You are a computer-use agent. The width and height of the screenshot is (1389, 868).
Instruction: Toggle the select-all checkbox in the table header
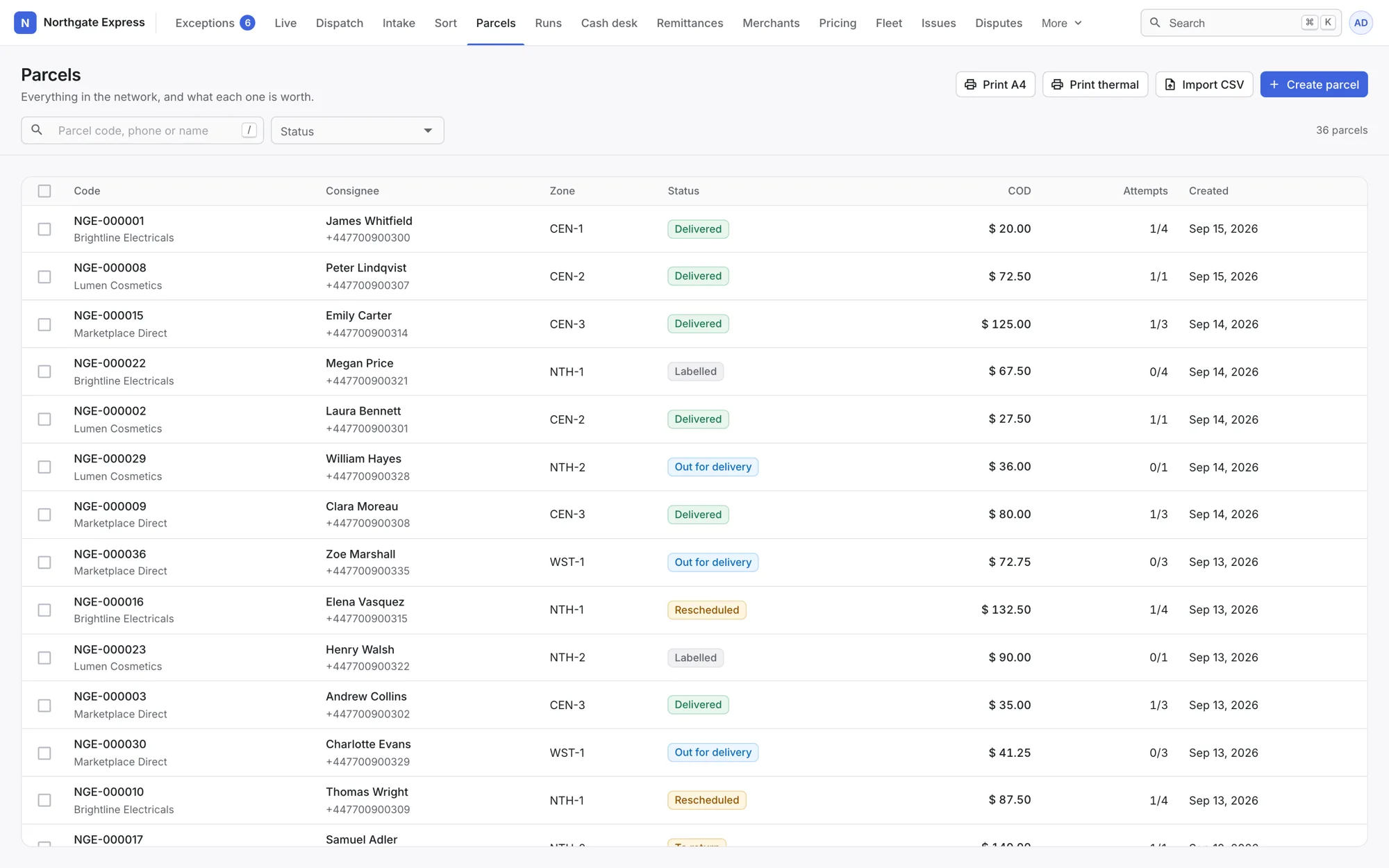44,191
